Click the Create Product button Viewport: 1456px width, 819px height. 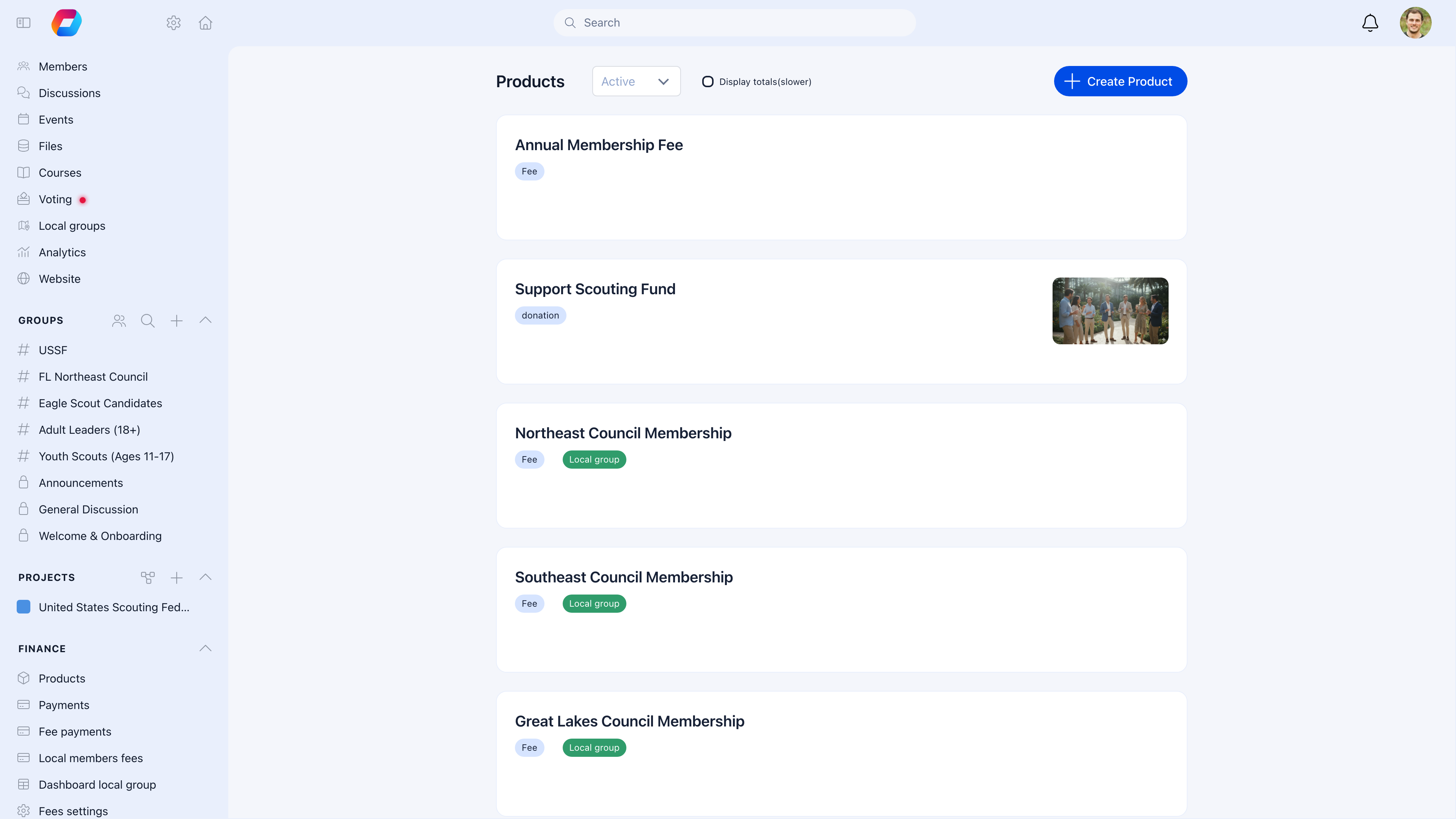(1120, 82)
